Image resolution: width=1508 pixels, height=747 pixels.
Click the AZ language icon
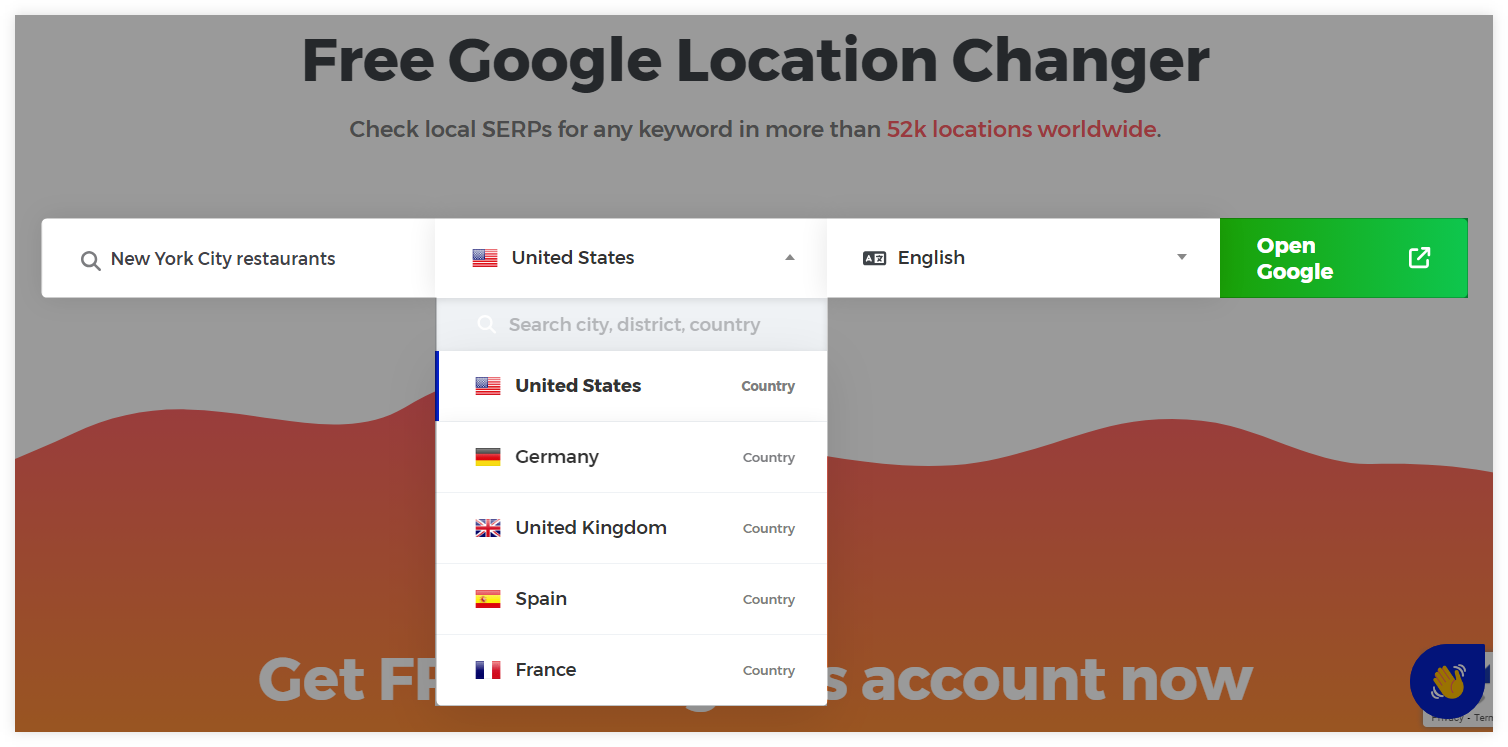(x=874, y=257)
